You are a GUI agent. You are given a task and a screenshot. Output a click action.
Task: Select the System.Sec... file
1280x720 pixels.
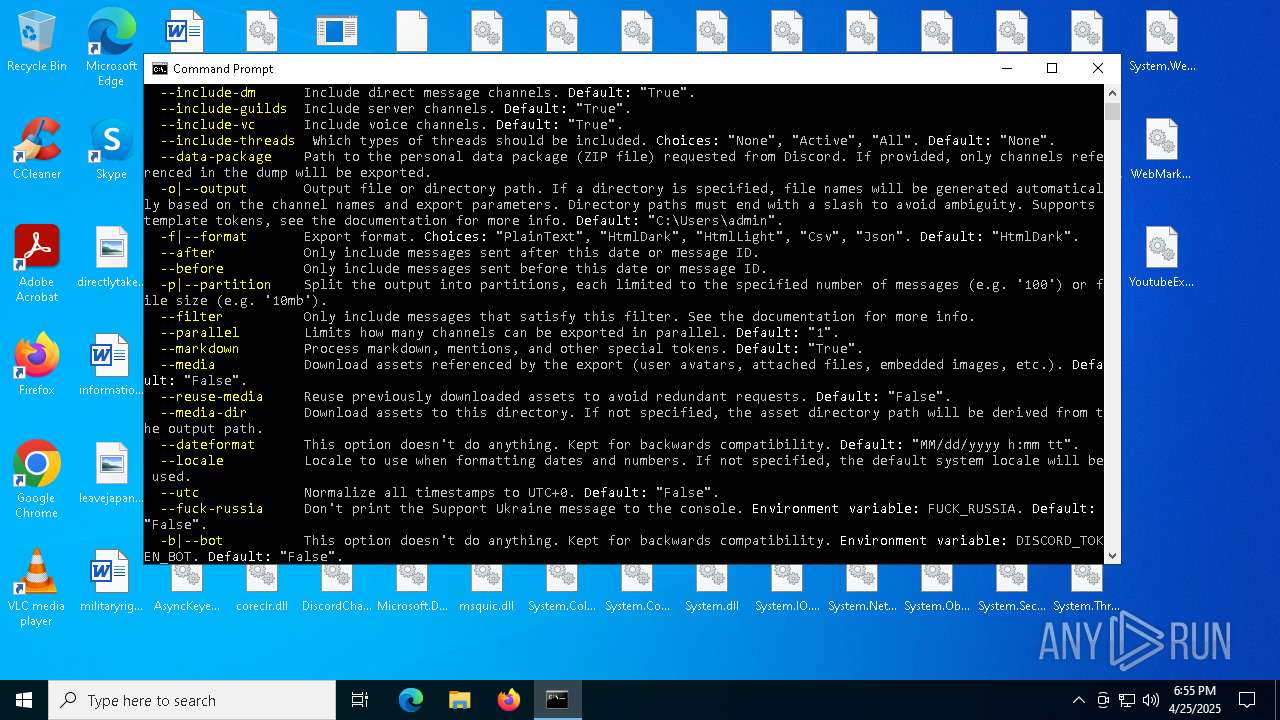1012,590
